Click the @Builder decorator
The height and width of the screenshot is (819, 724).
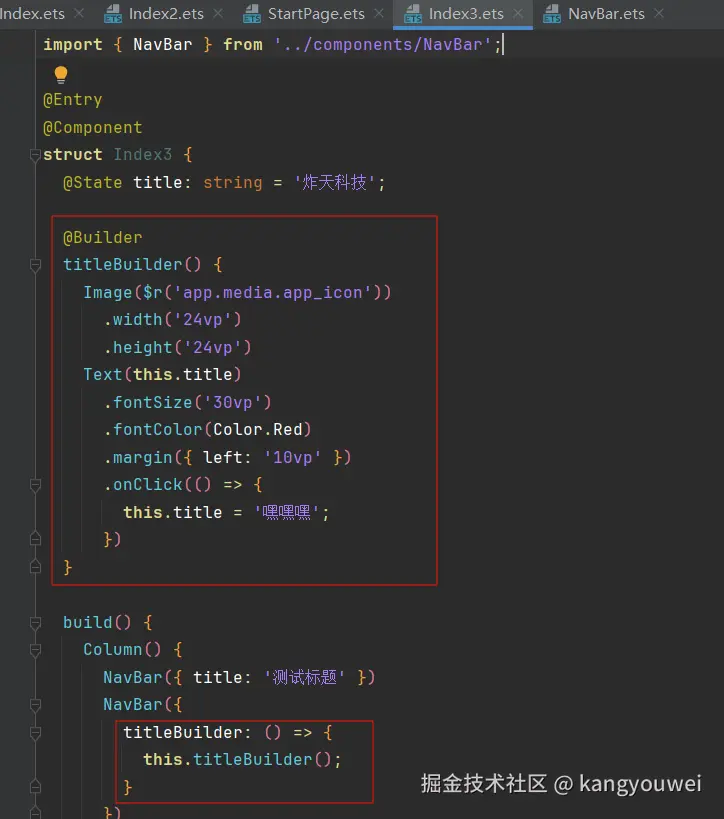point(102,238)
